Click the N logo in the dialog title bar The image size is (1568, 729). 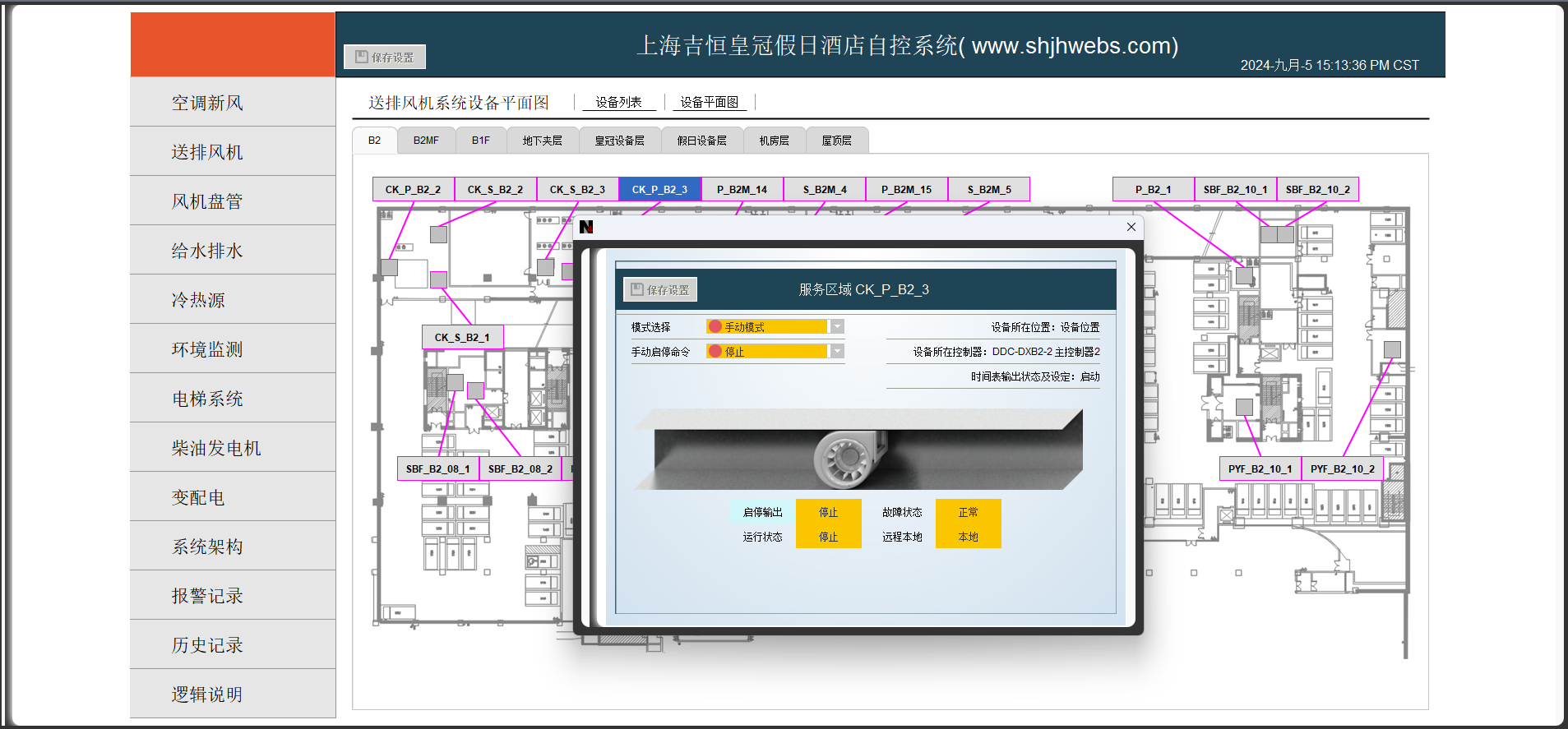[x=586, y=227]
